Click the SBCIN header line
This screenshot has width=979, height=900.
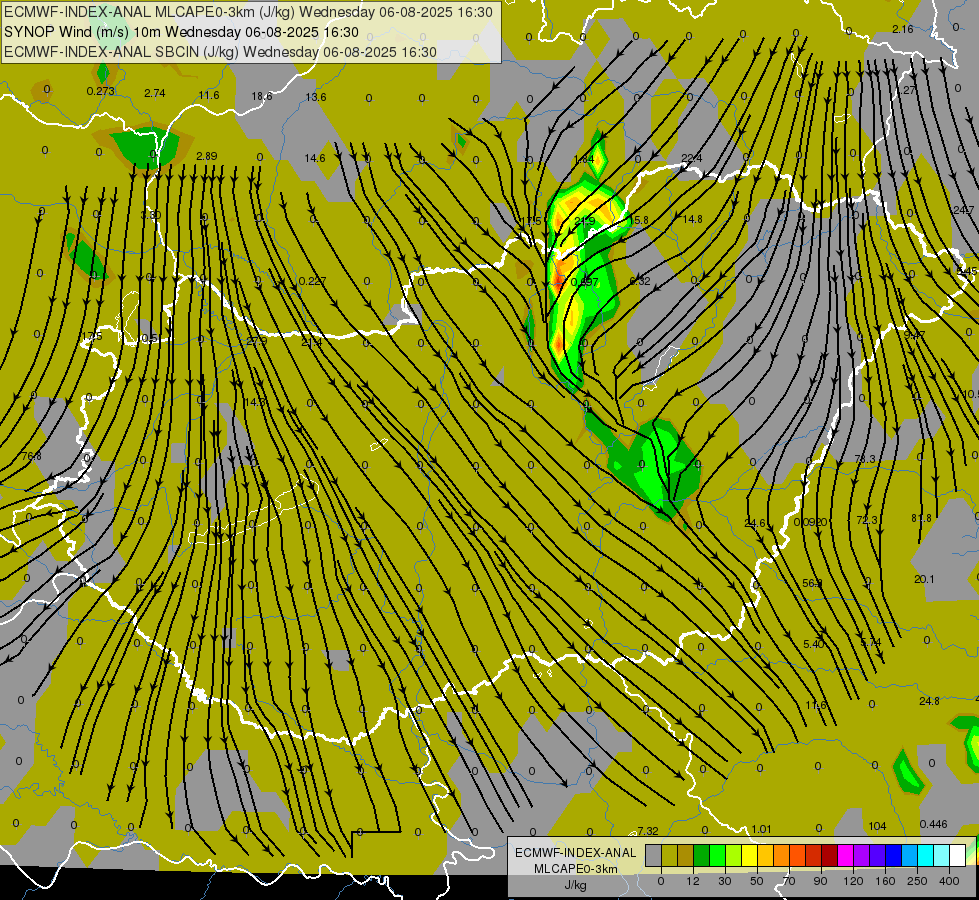click(220, 52)
